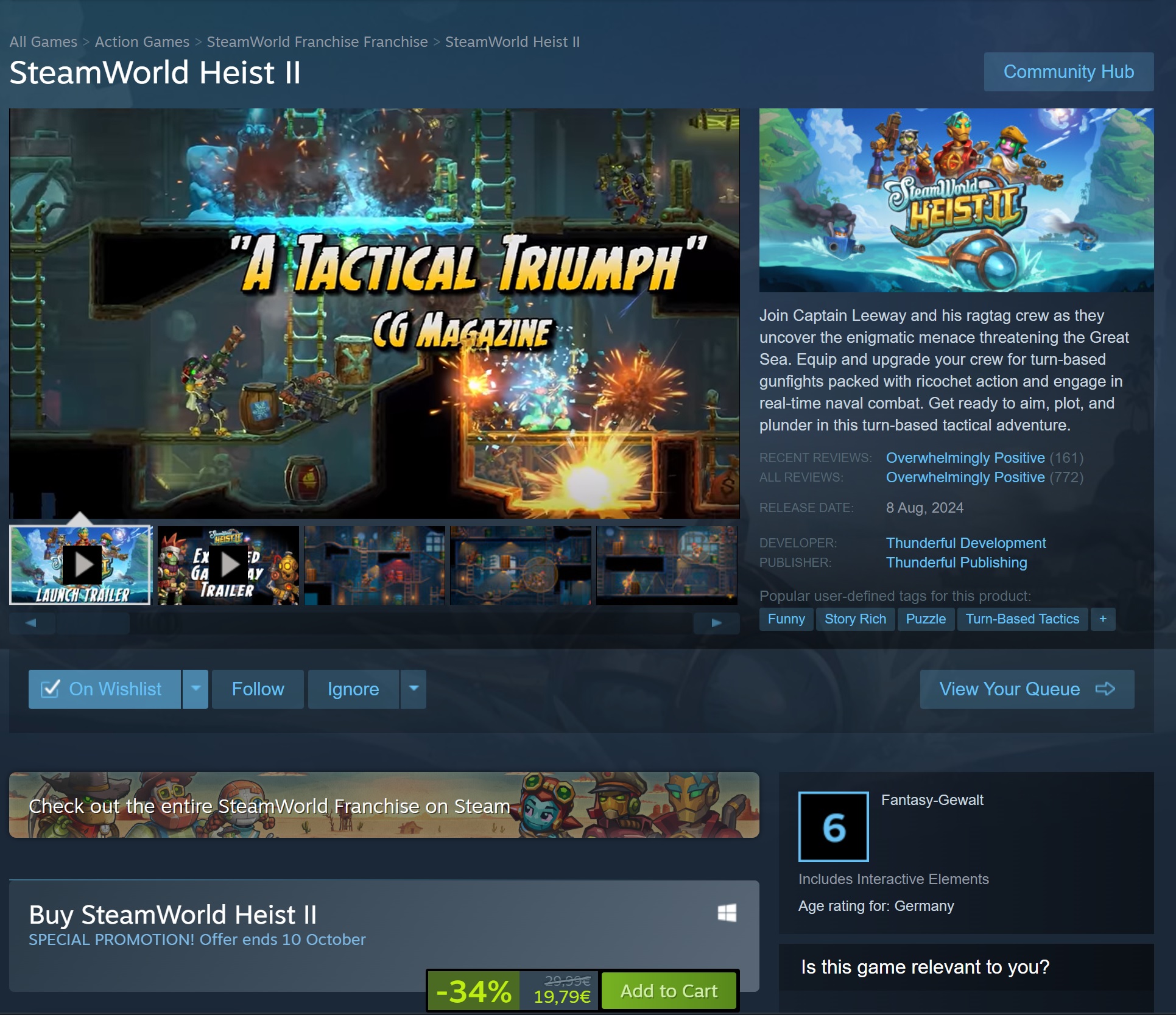Toggle the Follow button
This screenshot has height=1015, width=1176.
click(258, 689)
